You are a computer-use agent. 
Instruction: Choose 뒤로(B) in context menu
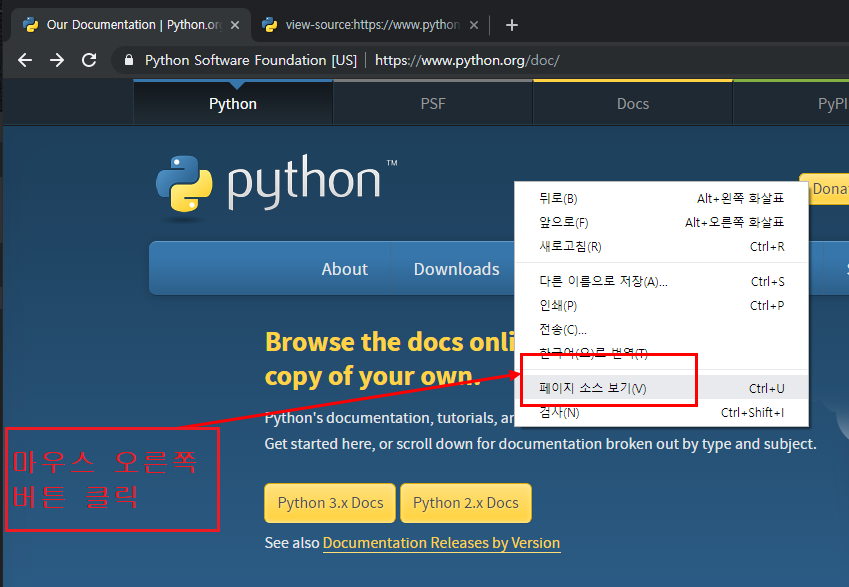pos(661,199)
